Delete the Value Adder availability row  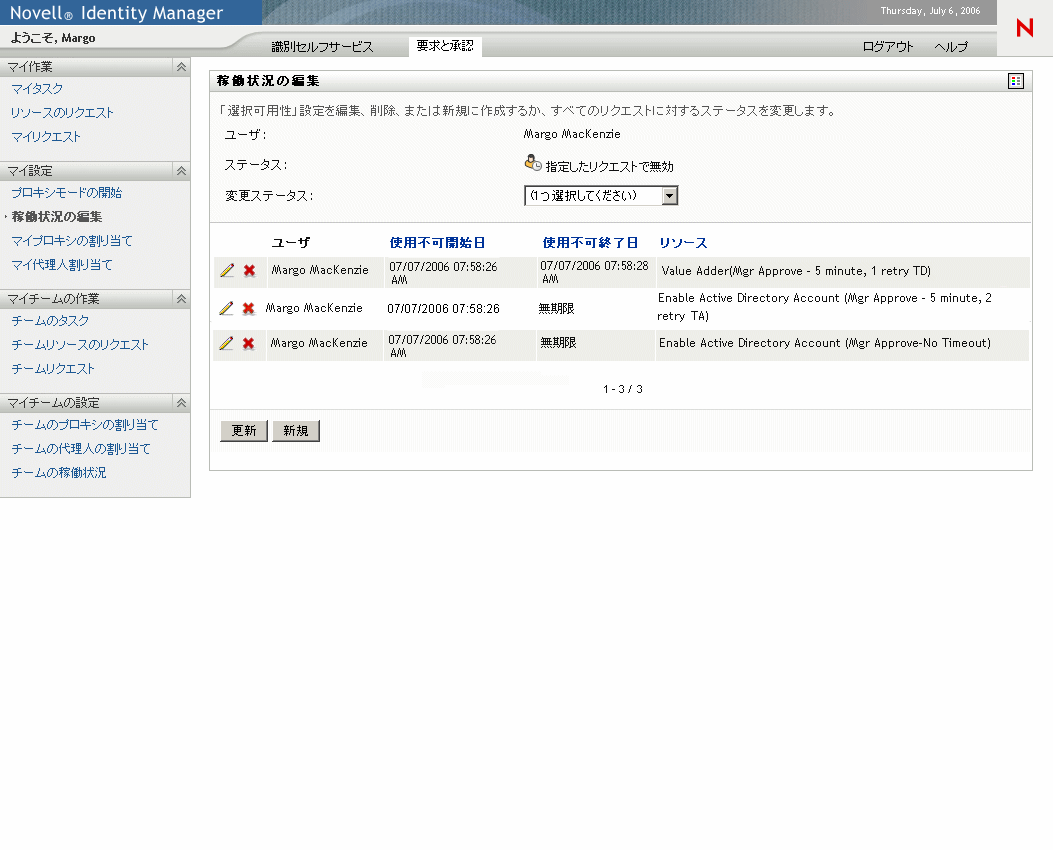[249, 271]
